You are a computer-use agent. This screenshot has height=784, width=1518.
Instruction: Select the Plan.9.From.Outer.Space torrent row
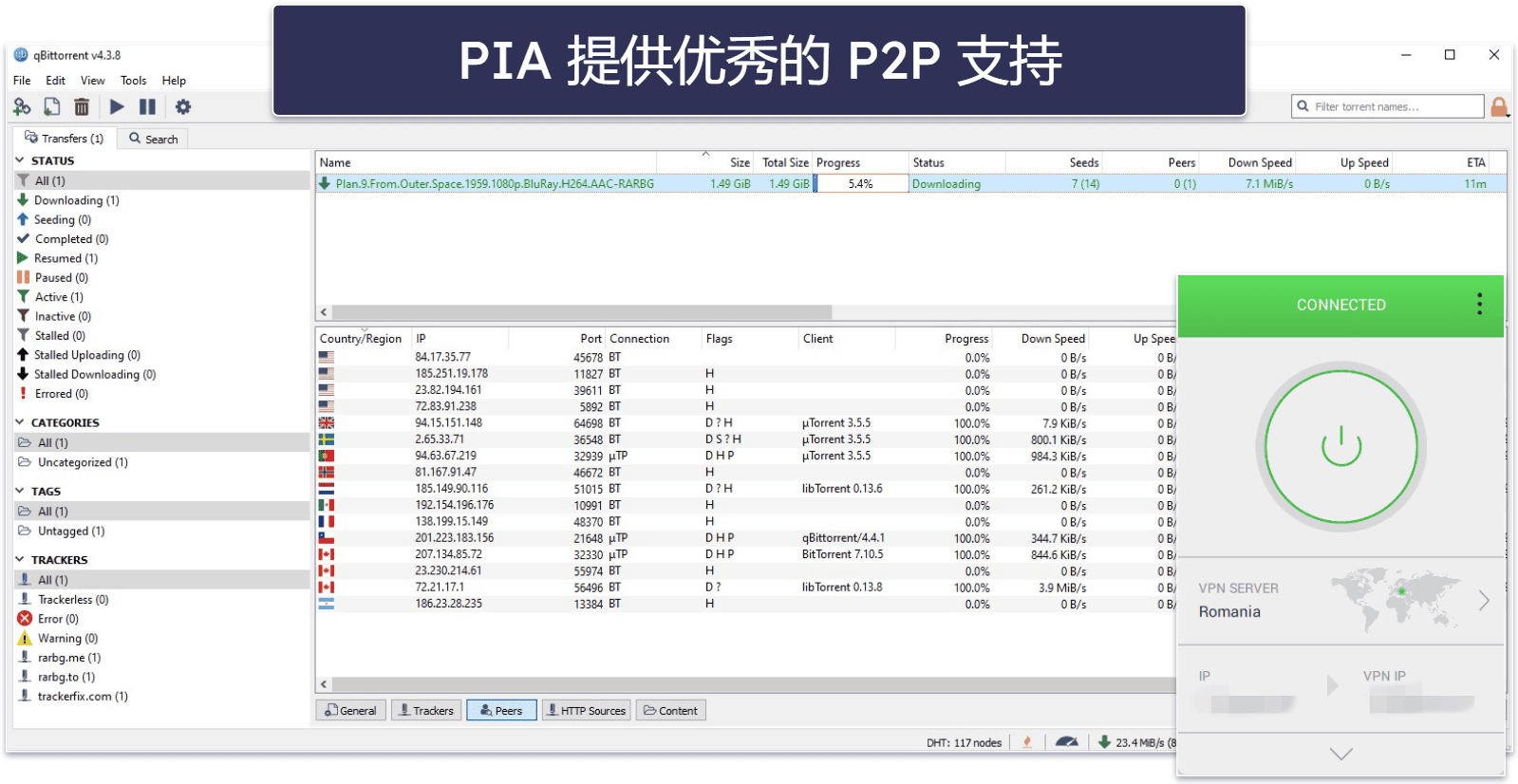click(911, 184)
